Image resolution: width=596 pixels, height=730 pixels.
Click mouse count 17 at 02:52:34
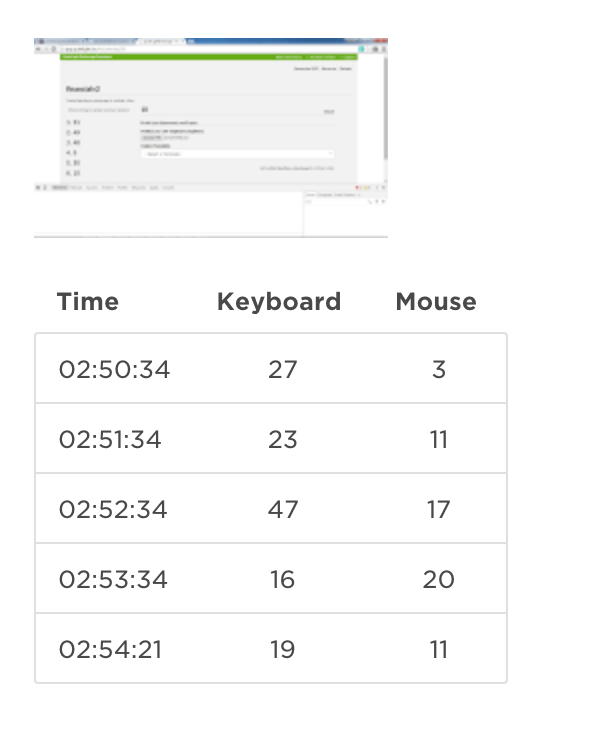[439, 509]
